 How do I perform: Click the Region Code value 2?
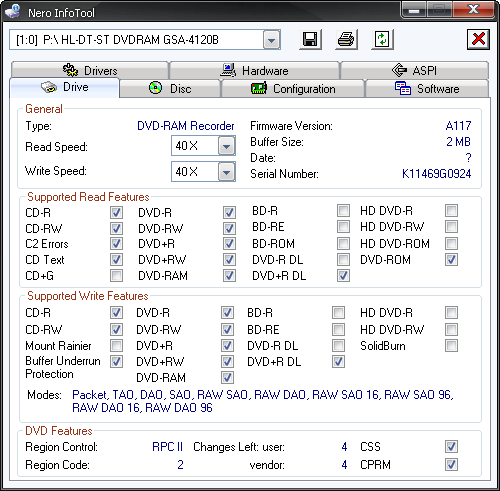180,465
